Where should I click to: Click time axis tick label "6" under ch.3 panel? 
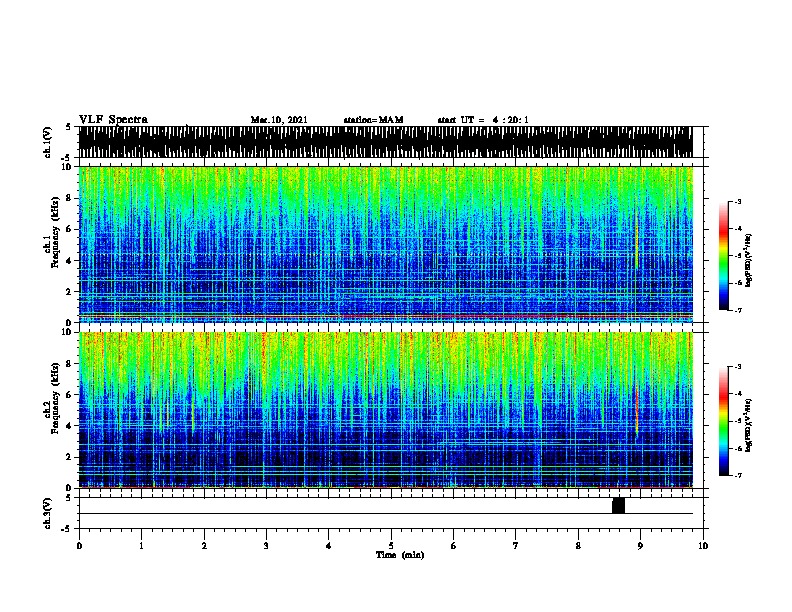point(454,546)
